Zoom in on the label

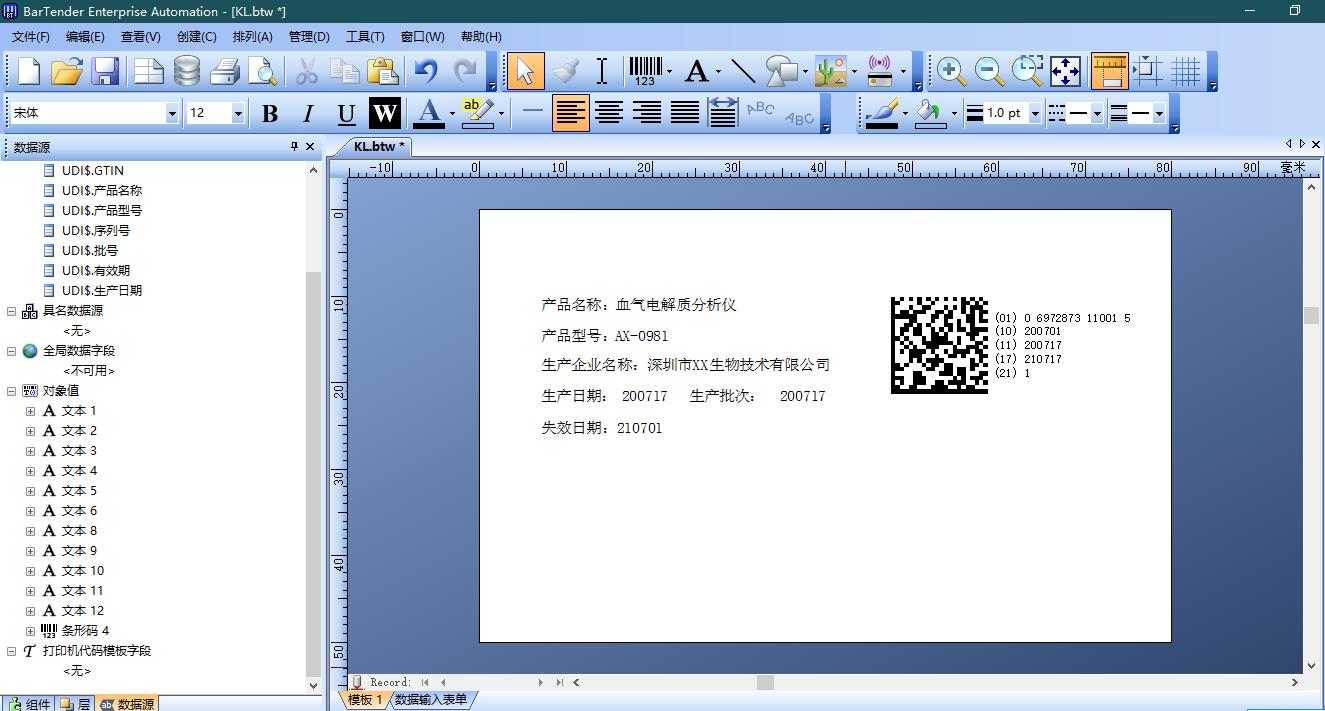tap(950, 71)
